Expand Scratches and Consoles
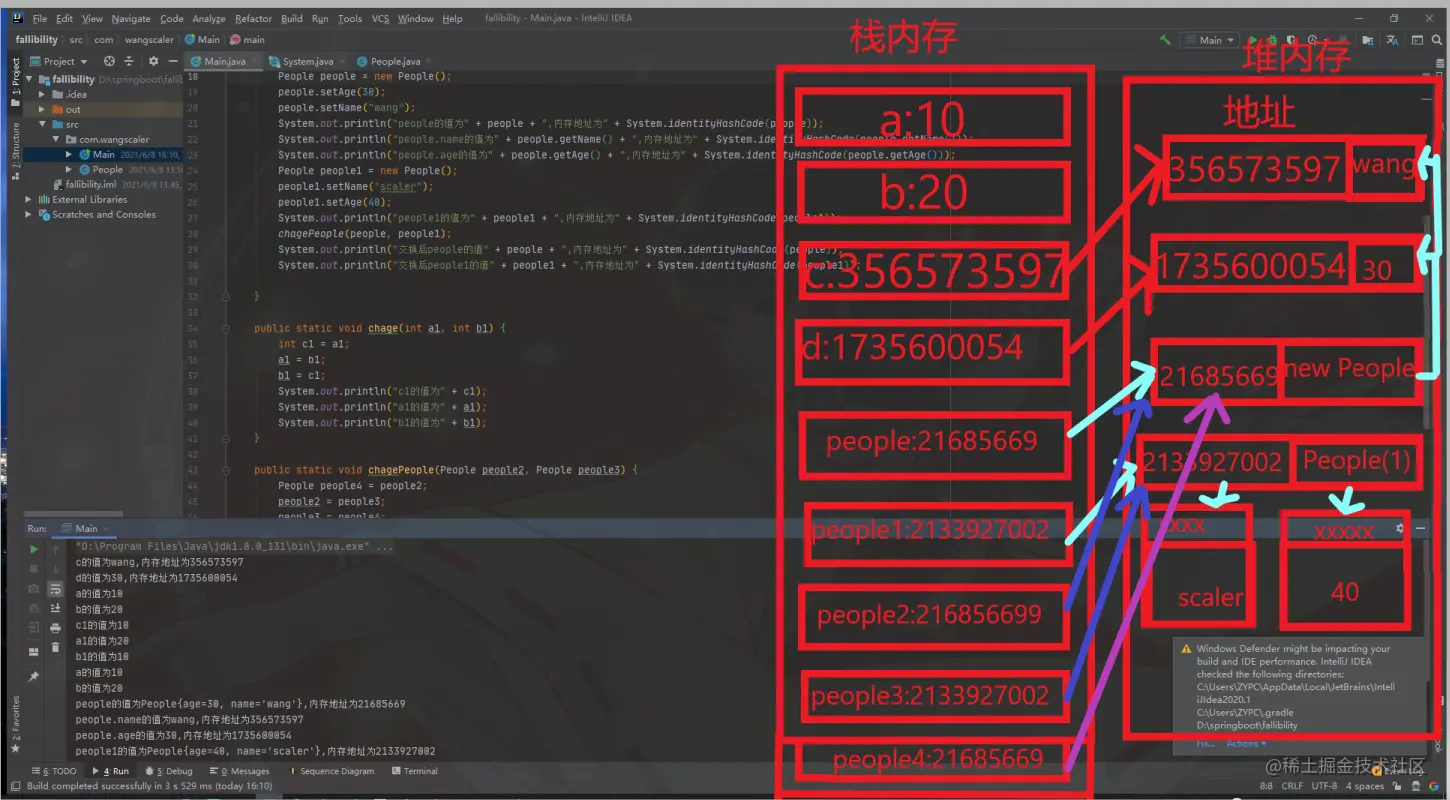Image resolution: width=1450 pixels, height=800 pixels. [x=28, y=214]
